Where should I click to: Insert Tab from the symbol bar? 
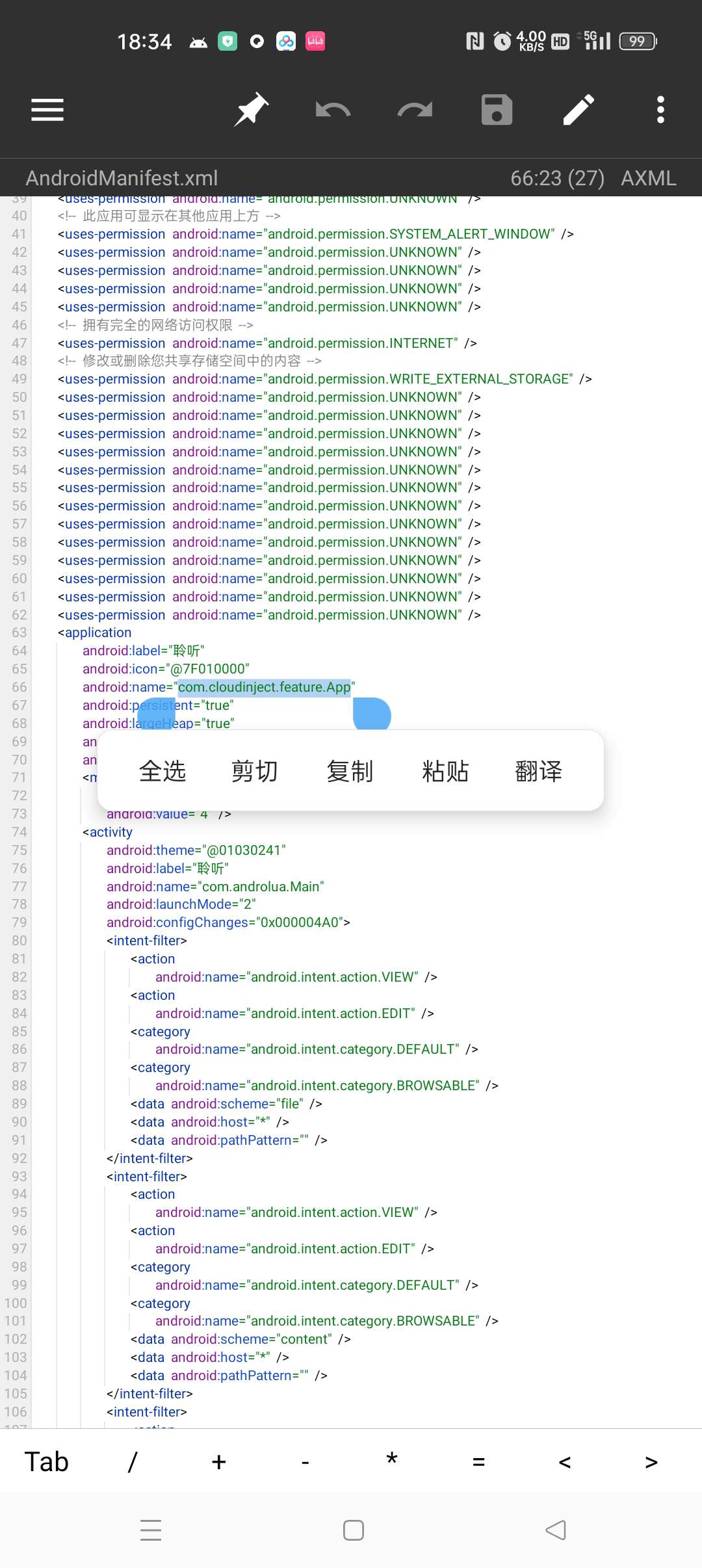46,1462
